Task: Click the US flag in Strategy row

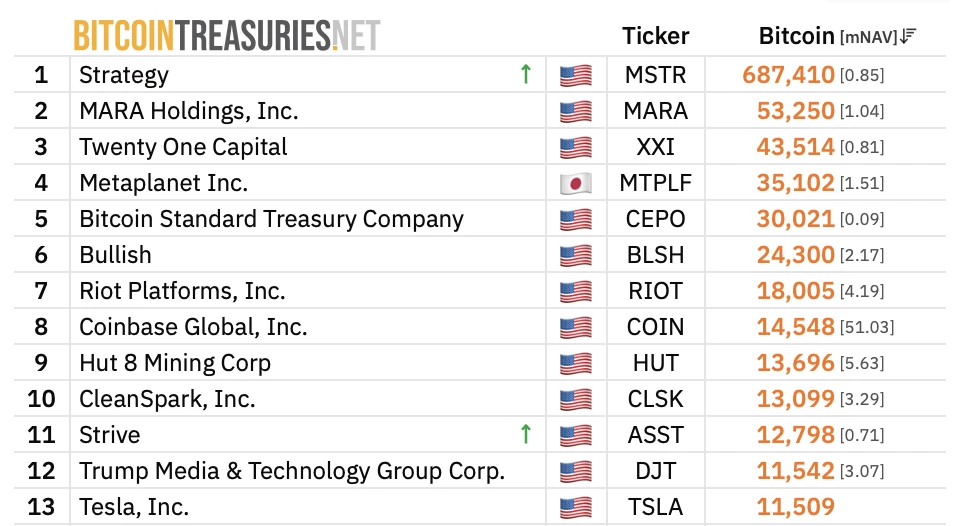Action: coord(576,75)
